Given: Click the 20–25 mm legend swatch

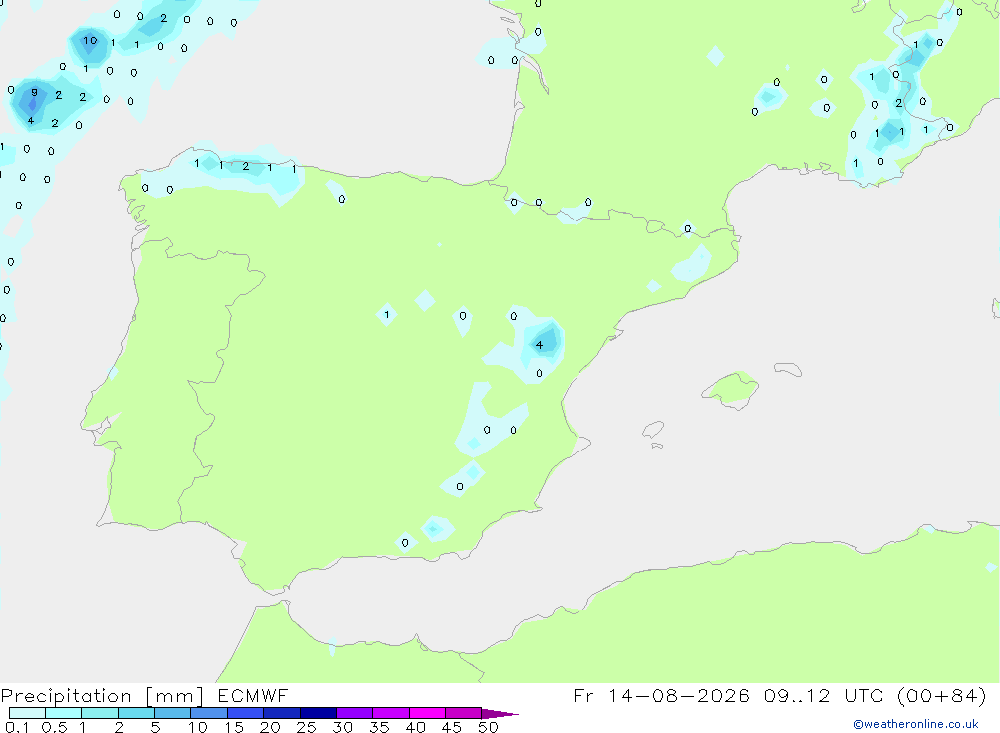Looking at the screenshot, I should [281, 713].
